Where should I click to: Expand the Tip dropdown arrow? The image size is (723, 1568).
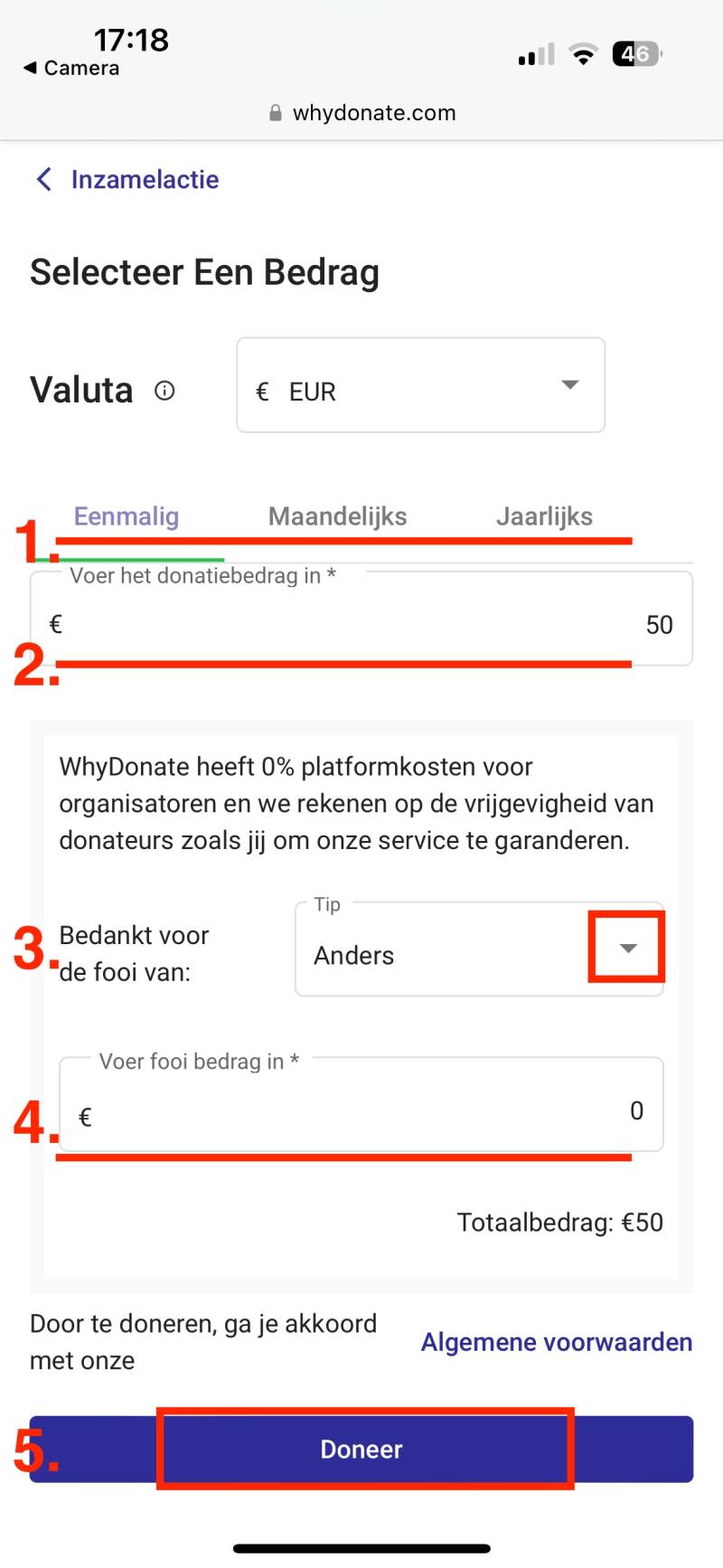point(627,948)
